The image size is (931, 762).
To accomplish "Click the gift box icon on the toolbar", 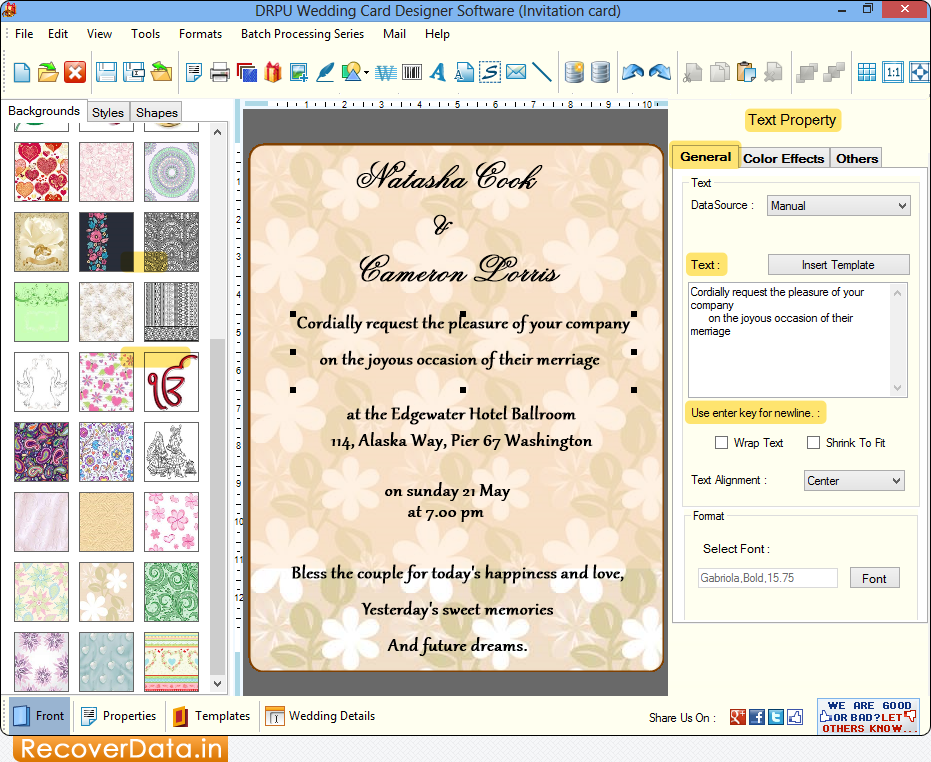I will click(271, 72).
